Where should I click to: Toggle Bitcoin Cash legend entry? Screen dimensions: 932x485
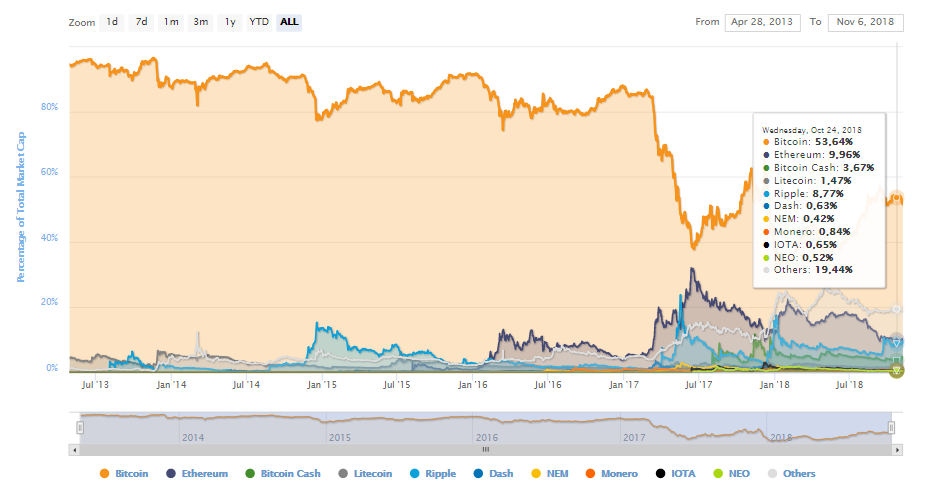[x=283, y=474]
